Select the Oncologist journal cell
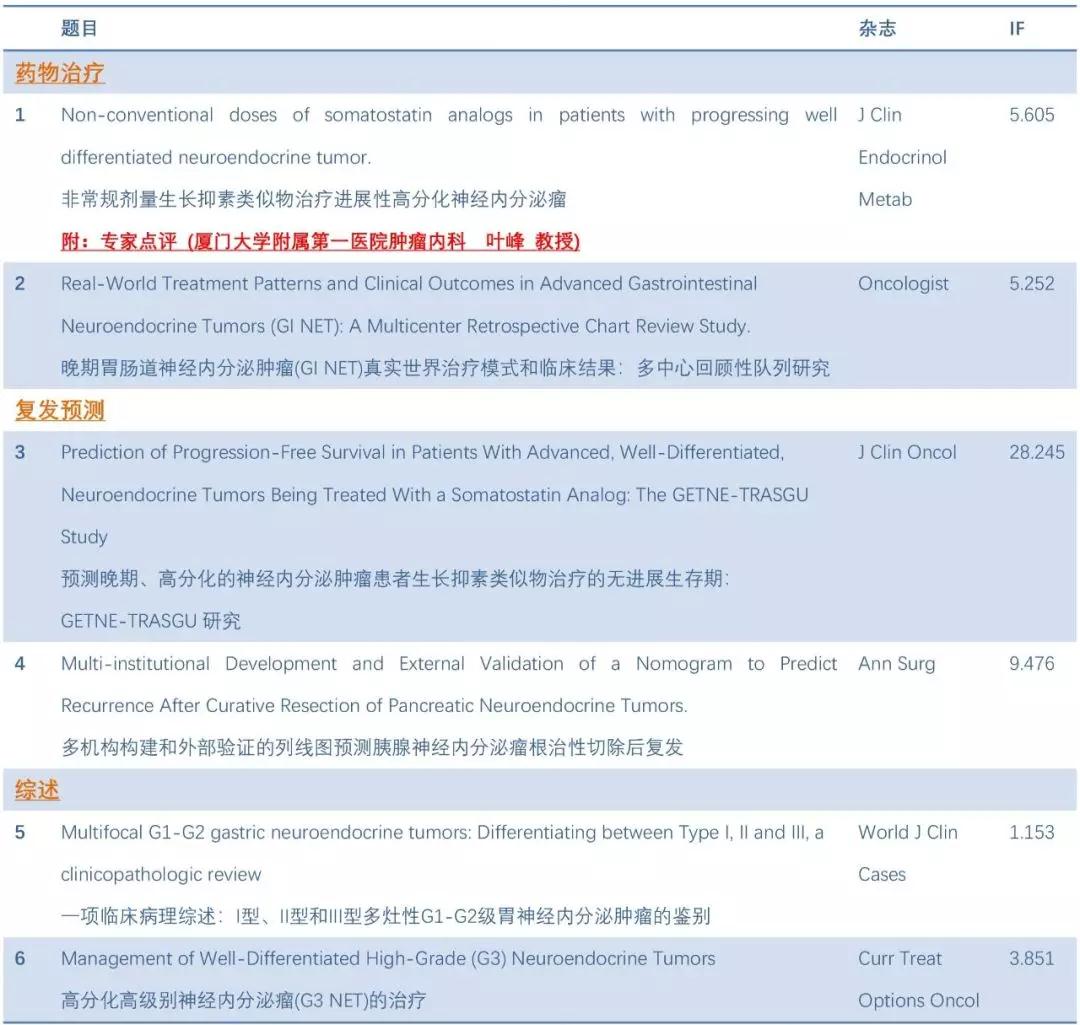Image resolution: width=1080 pixels, height=1025 pixels. [903, 284]
